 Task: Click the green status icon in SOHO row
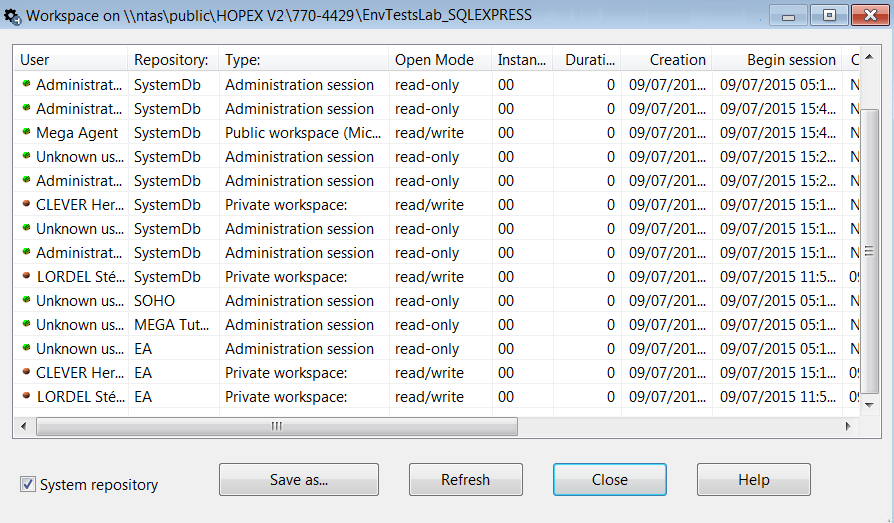click(x=27, y=300)
